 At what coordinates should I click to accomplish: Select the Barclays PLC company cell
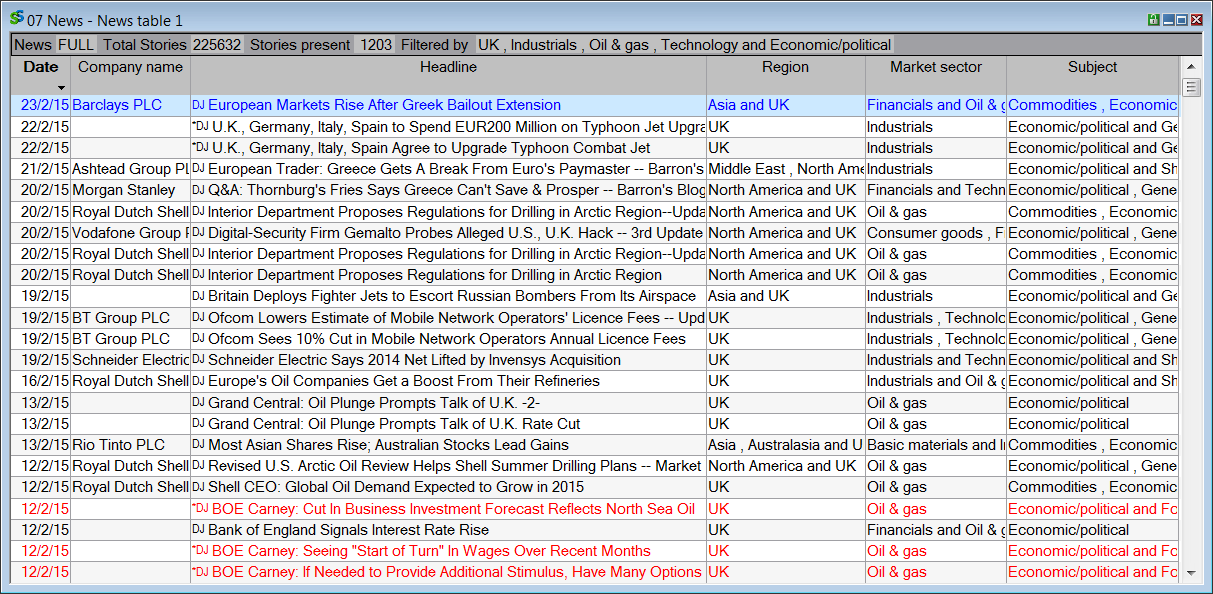click(x=130, y=105)
